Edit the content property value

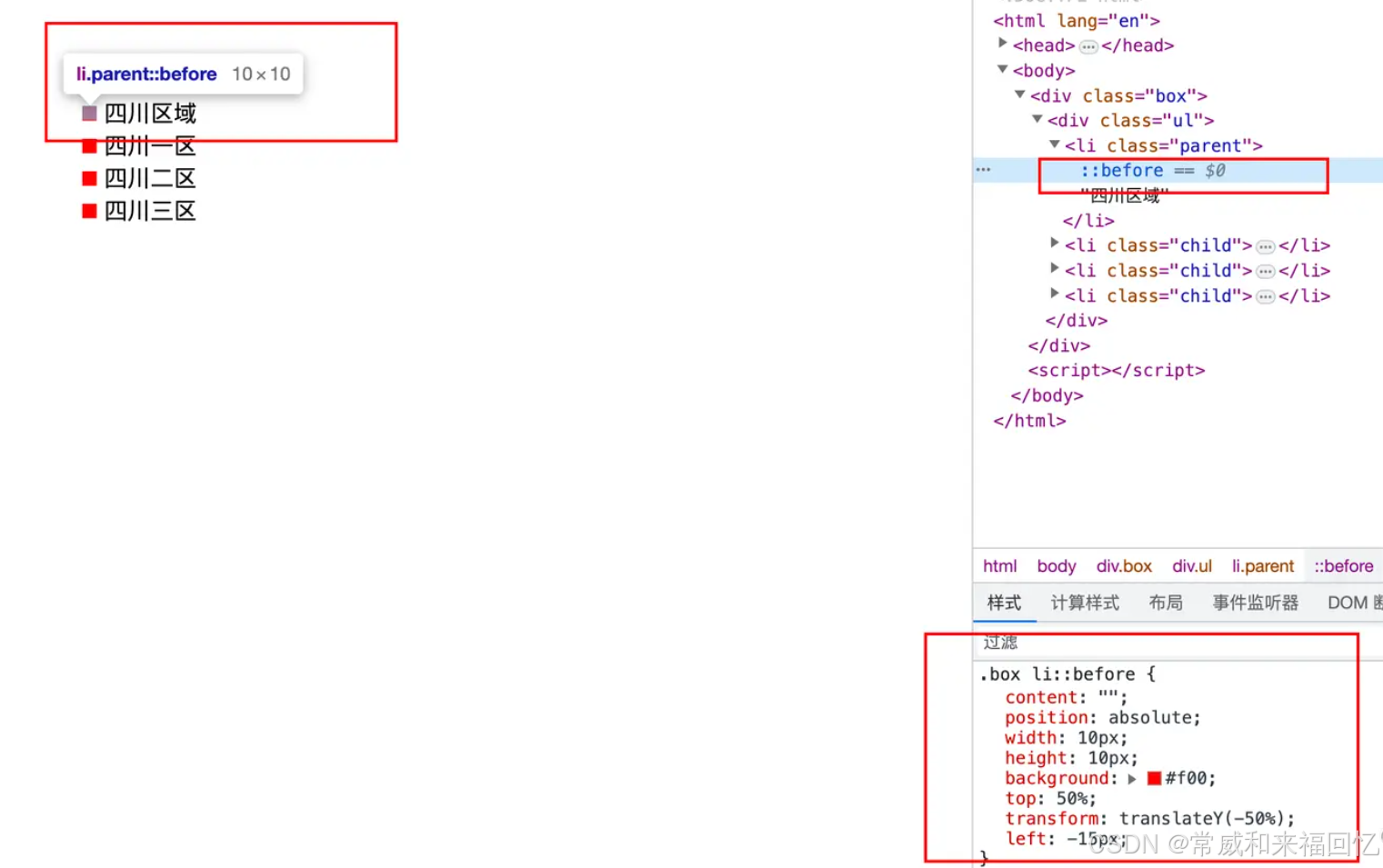[x=1107, y=698]
